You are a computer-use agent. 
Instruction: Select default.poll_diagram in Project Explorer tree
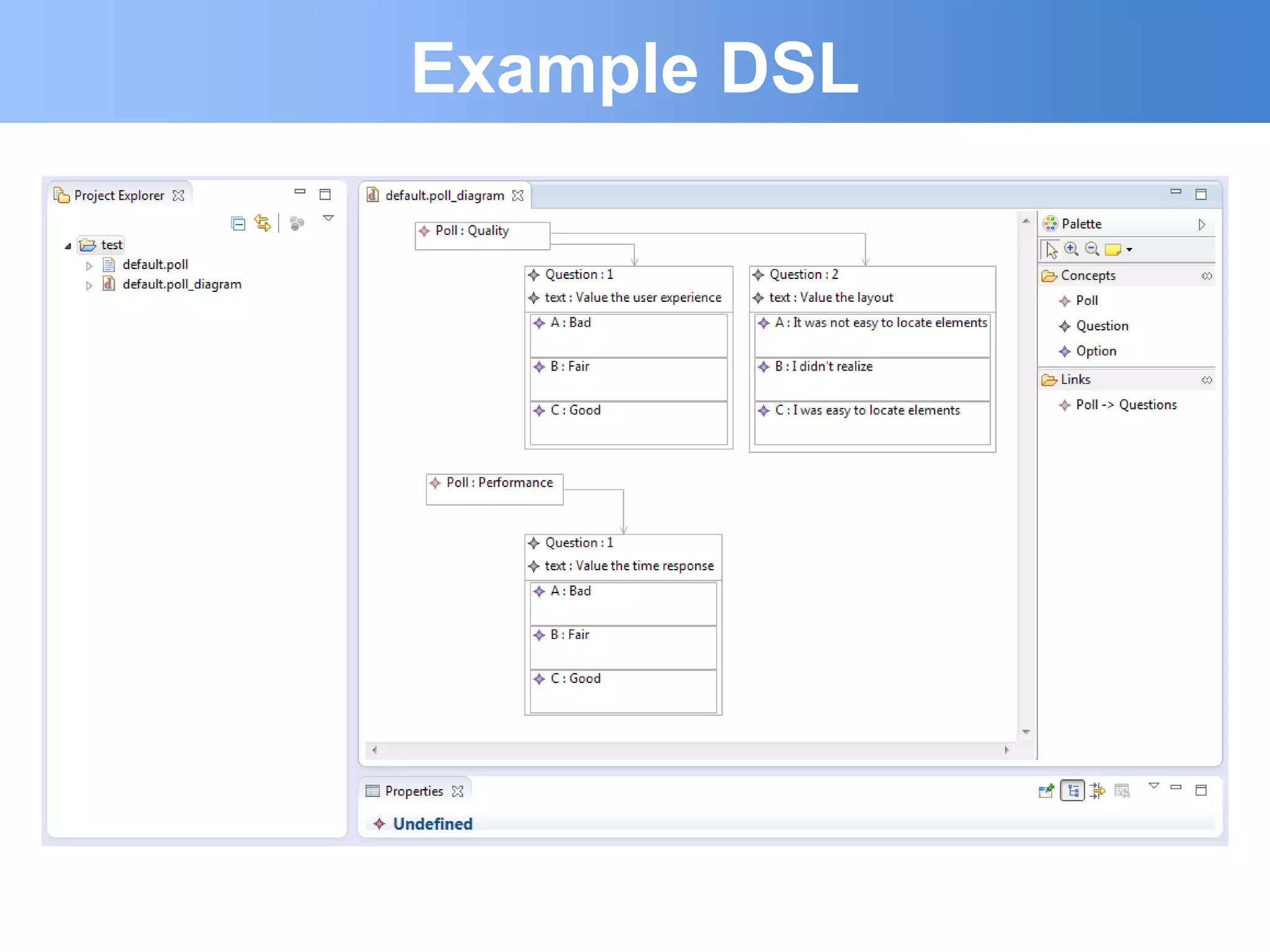point(182,284)
